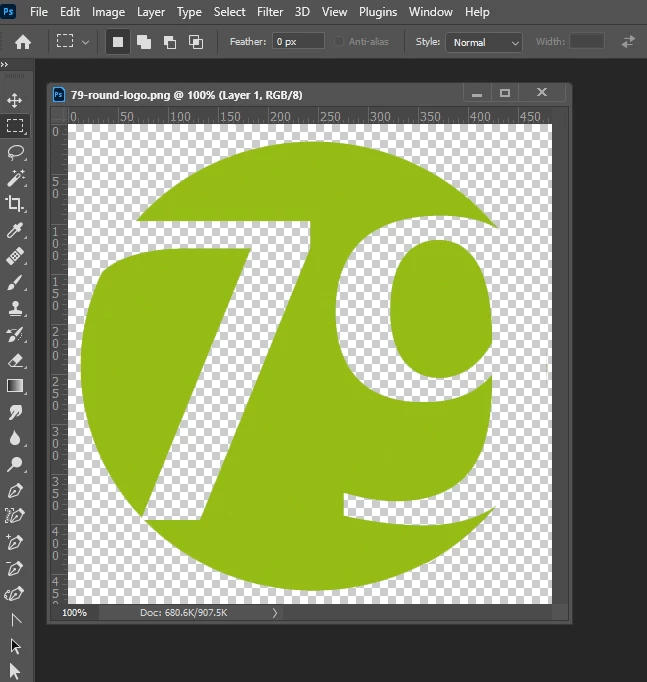
Task: Click the 79-round-logo.png document title
Action: point(187,95)
